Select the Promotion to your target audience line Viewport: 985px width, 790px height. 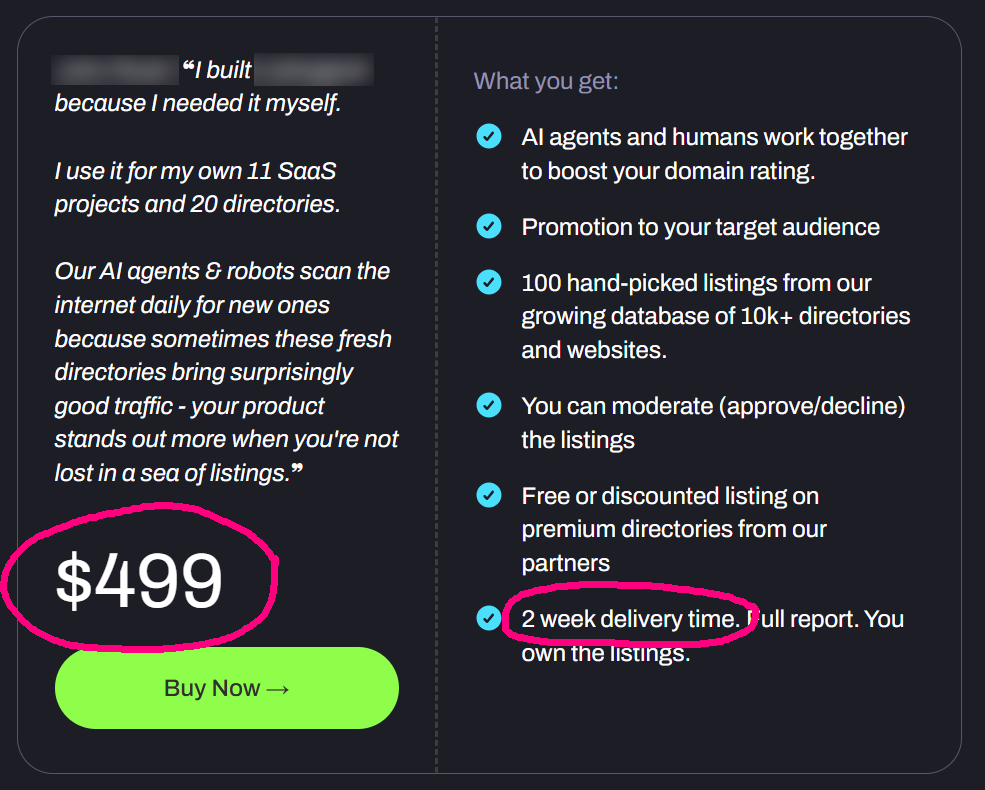coord(700,226)
